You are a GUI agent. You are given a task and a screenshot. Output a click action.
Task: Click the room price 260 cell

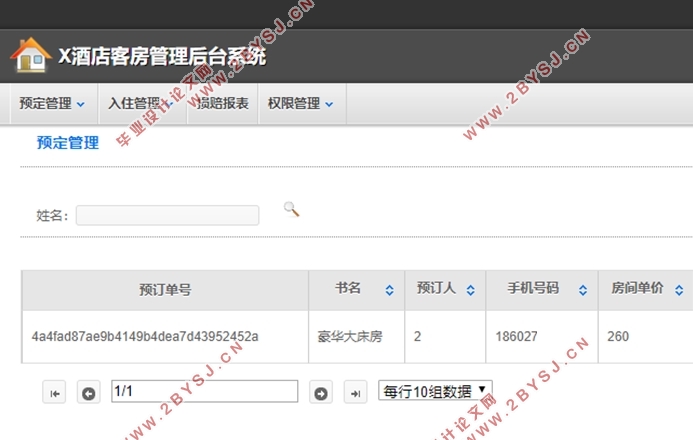point(645,337)
